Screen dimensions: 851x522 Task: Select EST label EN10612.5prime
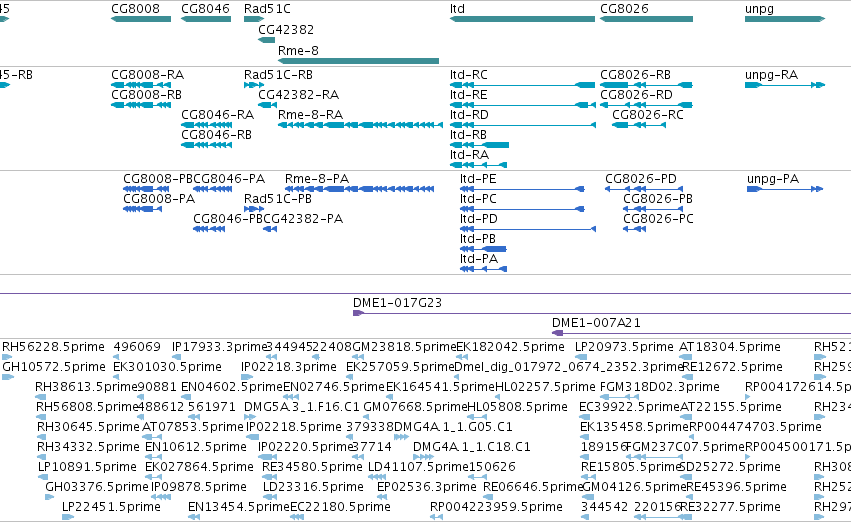196,448
